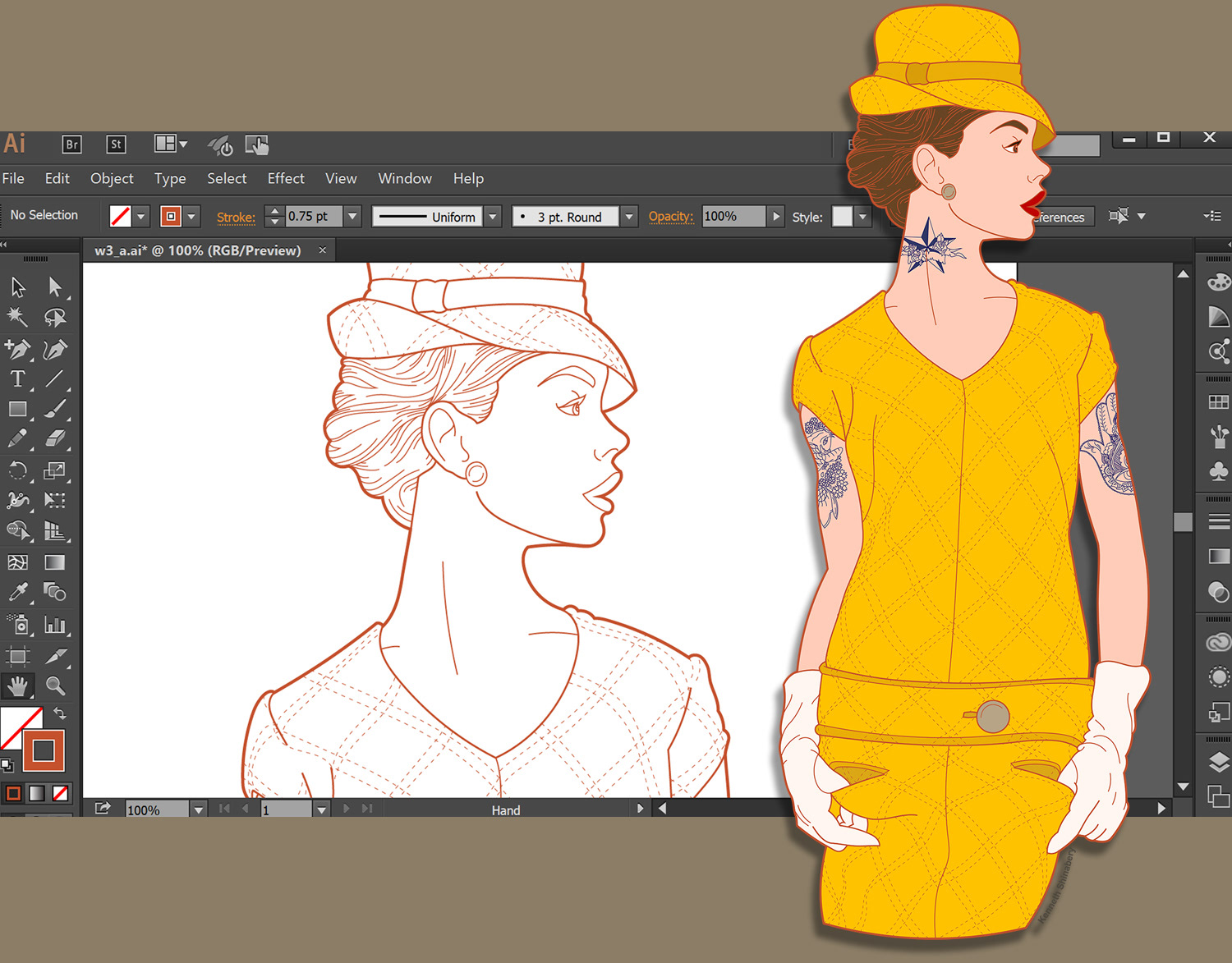Select the Type tool
The width and height of the screenshot is (1232, 963).
tap(17, 379)
